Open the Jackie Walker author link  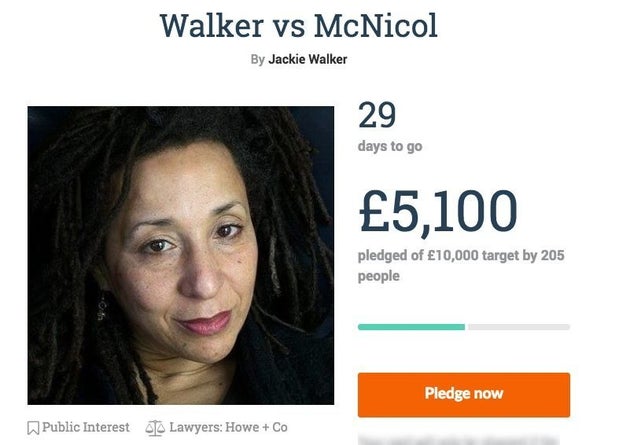coord(307,59)
